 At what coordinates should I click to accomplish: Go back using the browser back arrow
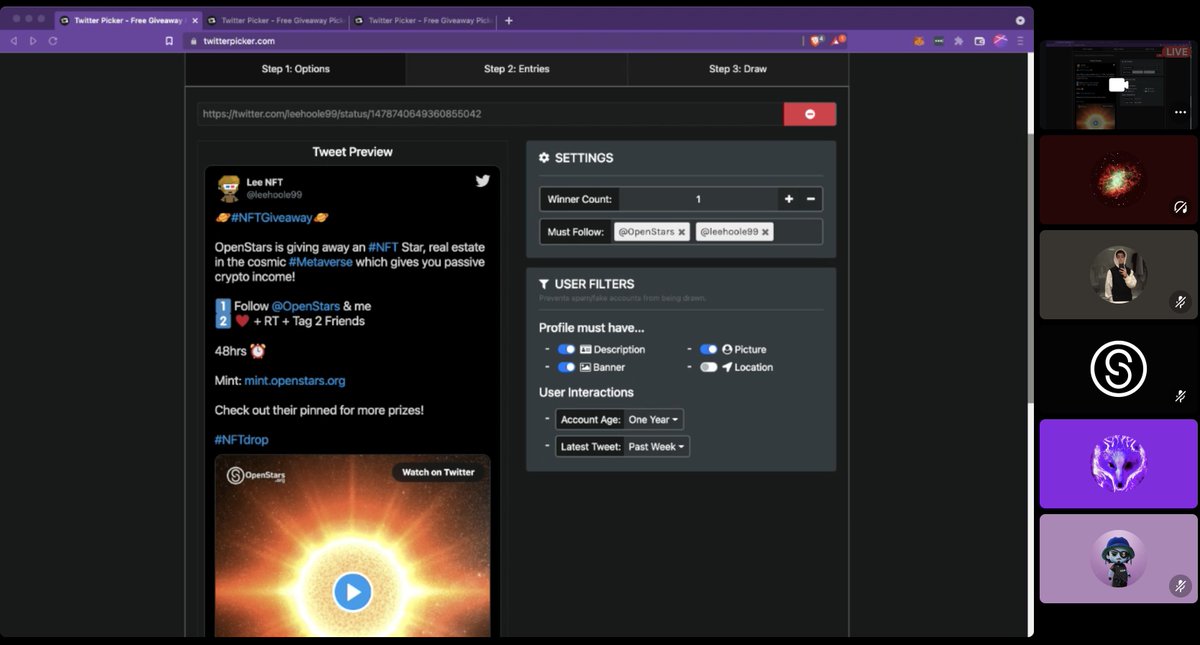click(14, 41)
